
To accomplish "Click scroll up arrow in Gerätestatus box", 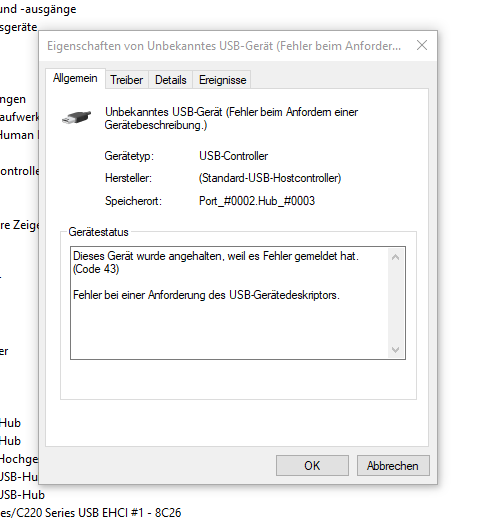I will pos(396,257).
